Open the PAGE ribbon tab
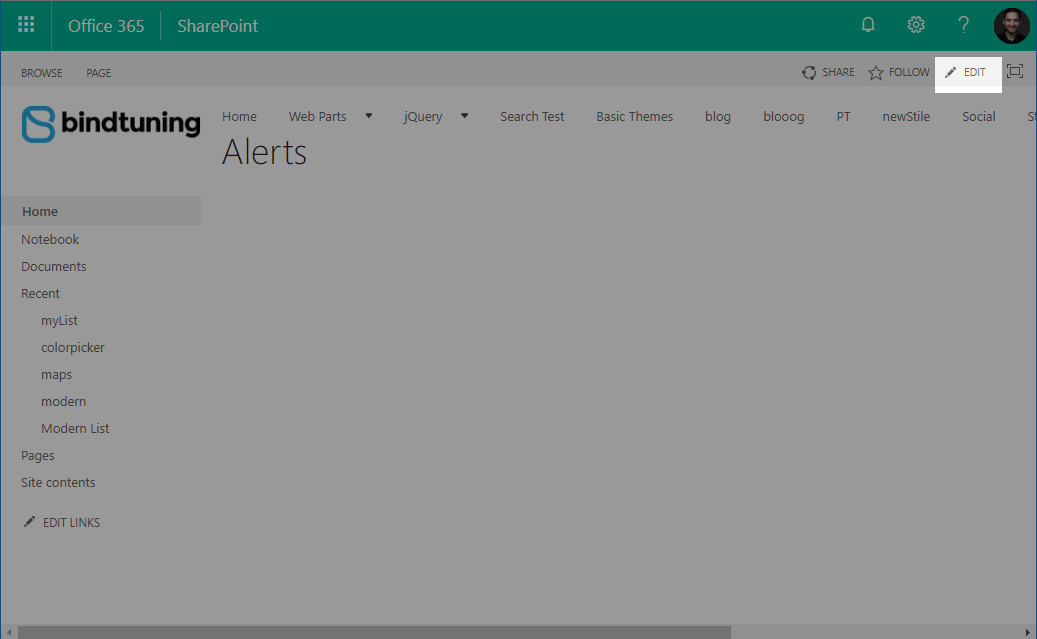The height and width of the screenshot is (639, 1037). click(x=99, y=73)
